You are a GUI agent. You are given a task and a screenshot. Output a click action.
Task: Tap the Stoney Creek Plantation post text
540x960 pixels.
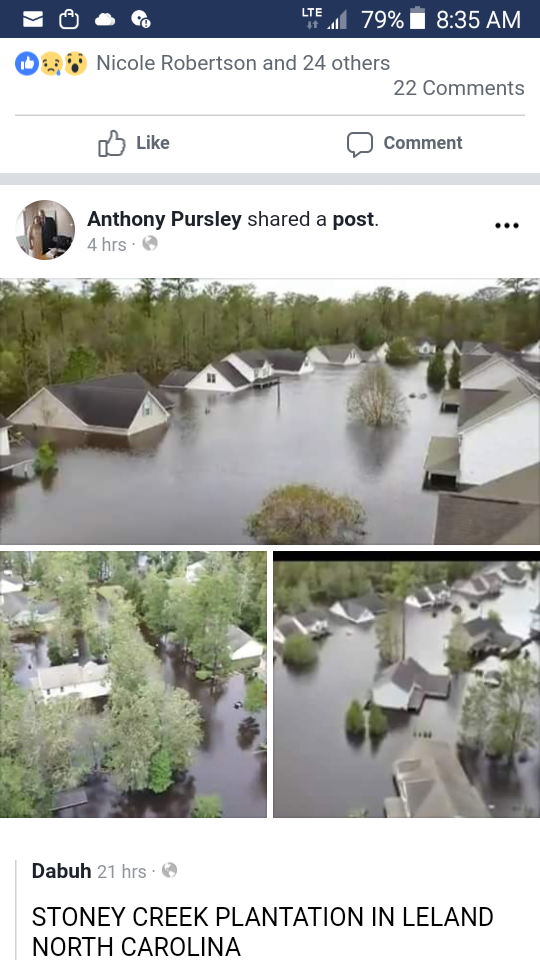pyautogui.click(x=262, y=931)
